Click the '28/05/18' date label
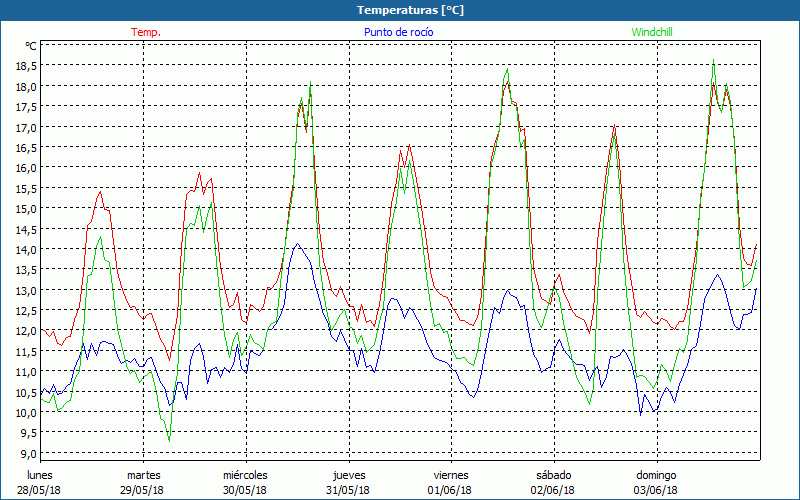This screenshot has height=500, width=800. click(39, 490)
